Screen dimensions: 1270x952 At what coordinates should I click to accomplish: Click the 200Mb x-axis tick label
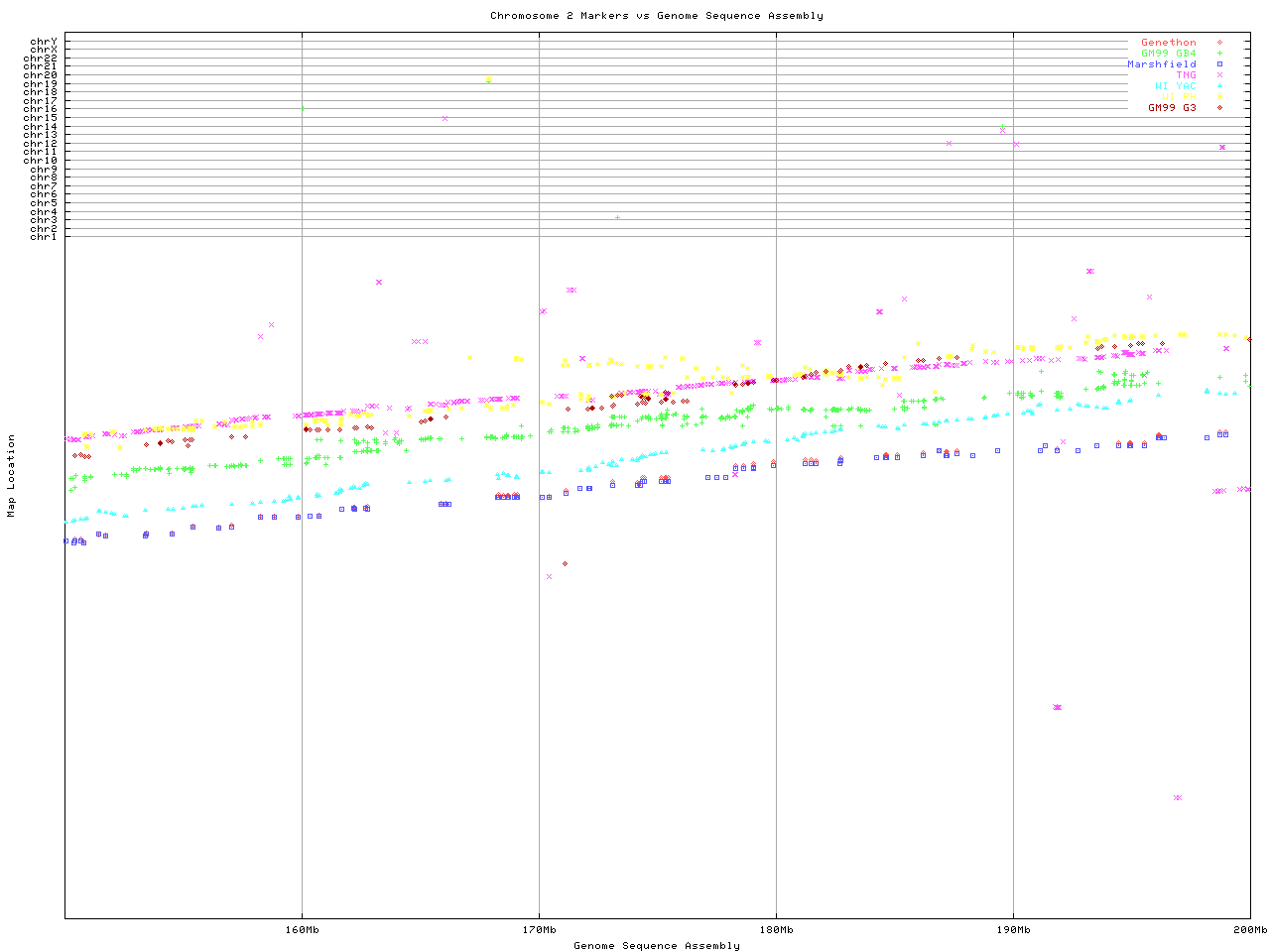[1250, 930]
